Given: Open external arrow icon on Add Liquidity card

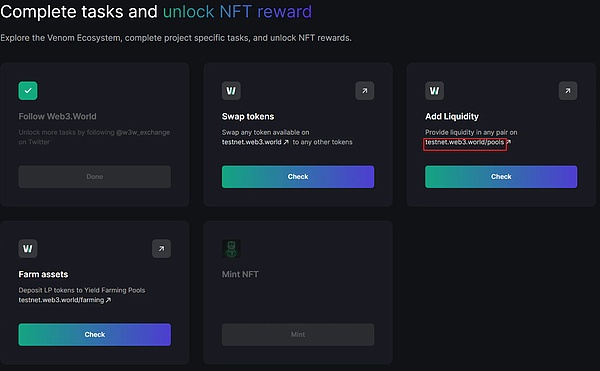Looking at the screenshot, I should pyautogui.click(x=568, y=91).
